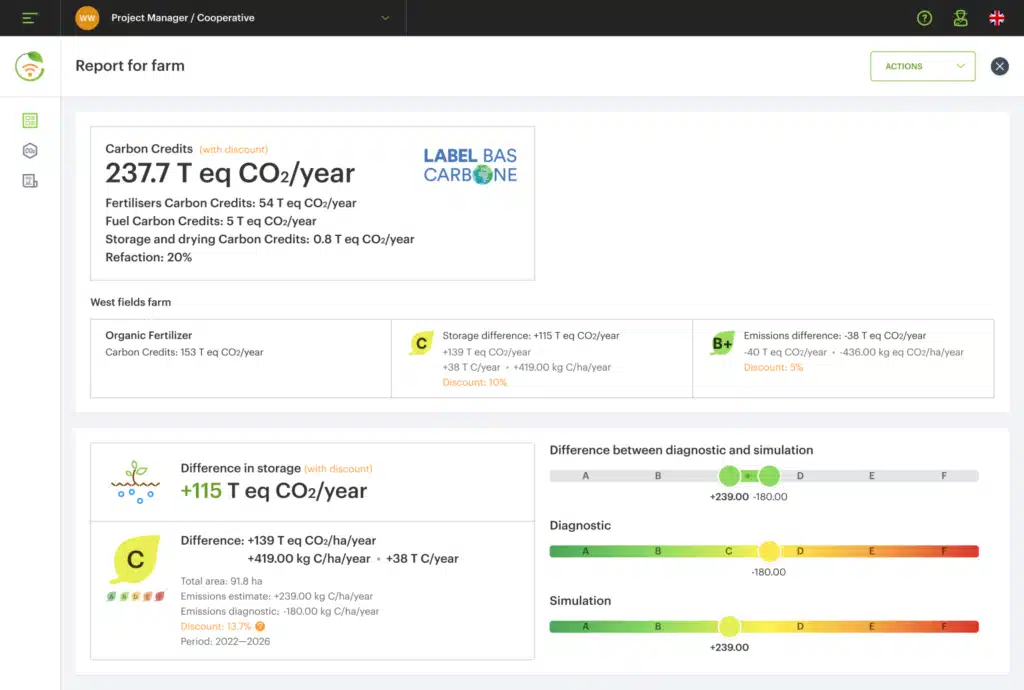The height and width of the screenshot is (690, 1024).
Task: Open the report document sidebar icon
Action: point(30,181)
